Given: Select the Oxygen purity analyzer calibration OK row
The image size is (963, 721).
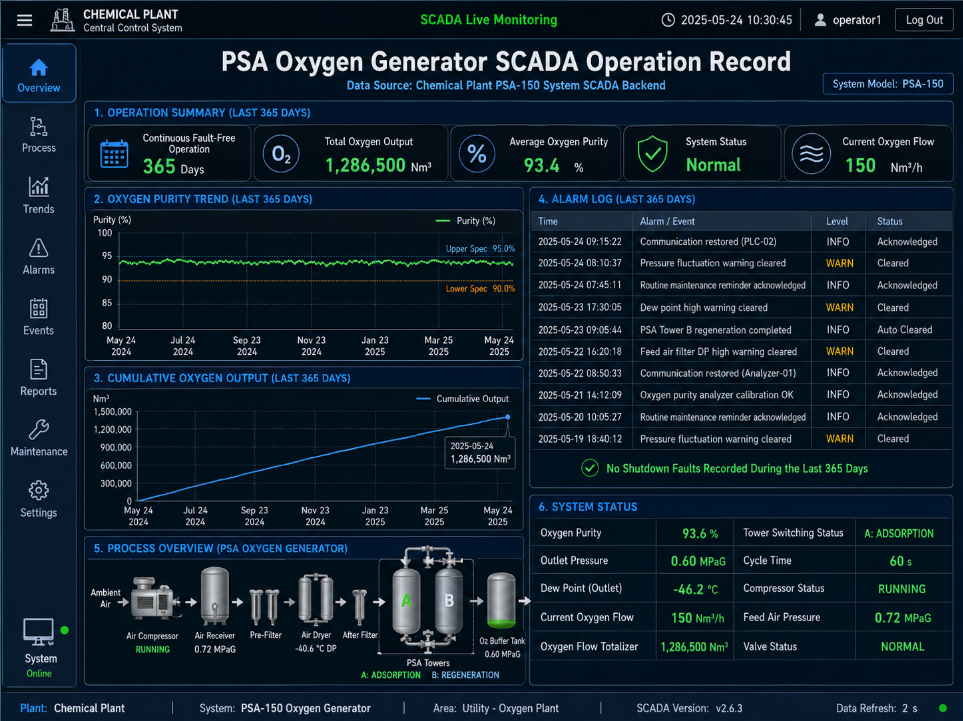Looking at the screenshot, I should coord(742,395).
